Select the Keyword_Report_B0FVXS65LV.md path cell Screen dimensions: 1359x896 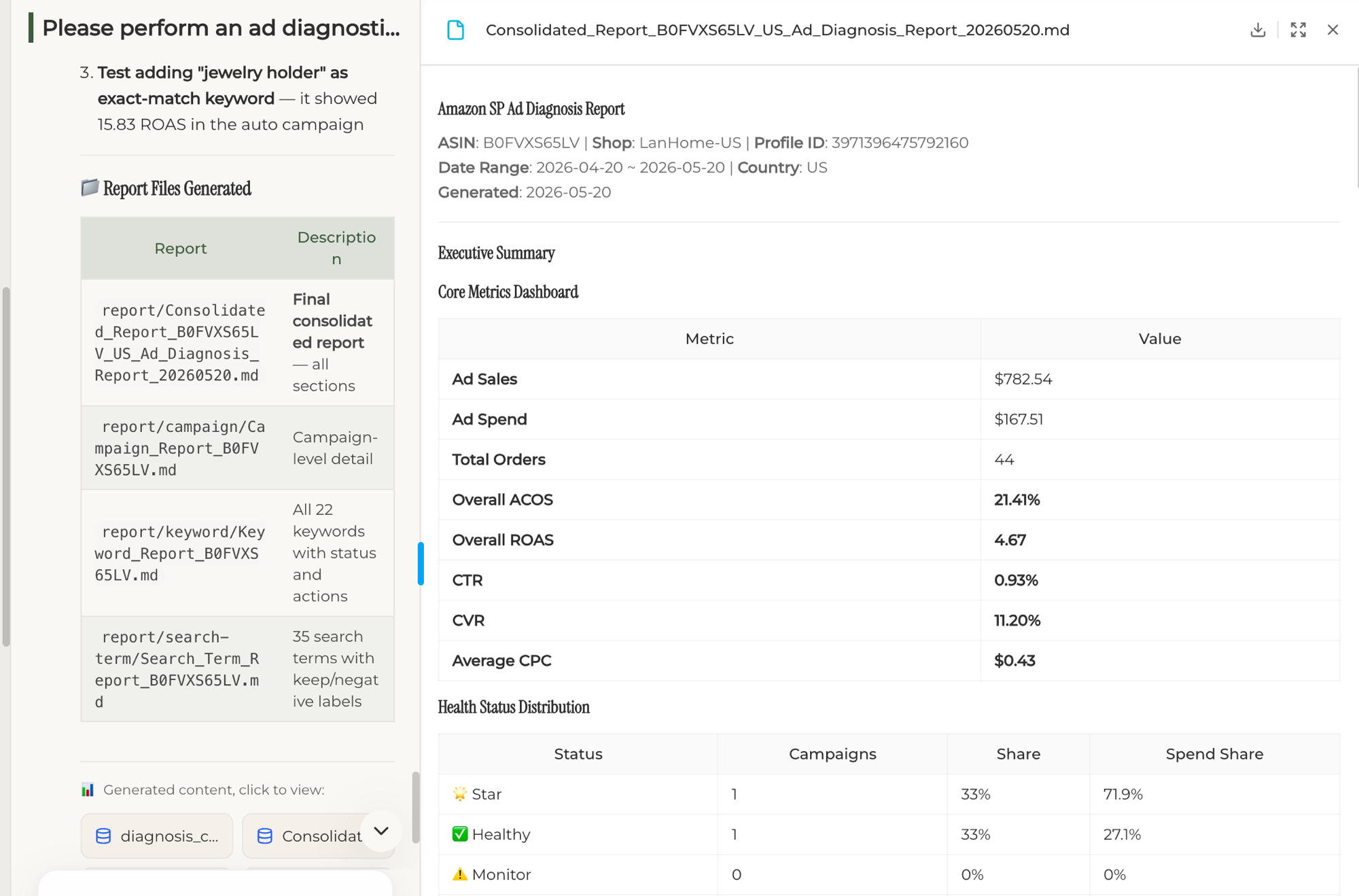[180, 553]
